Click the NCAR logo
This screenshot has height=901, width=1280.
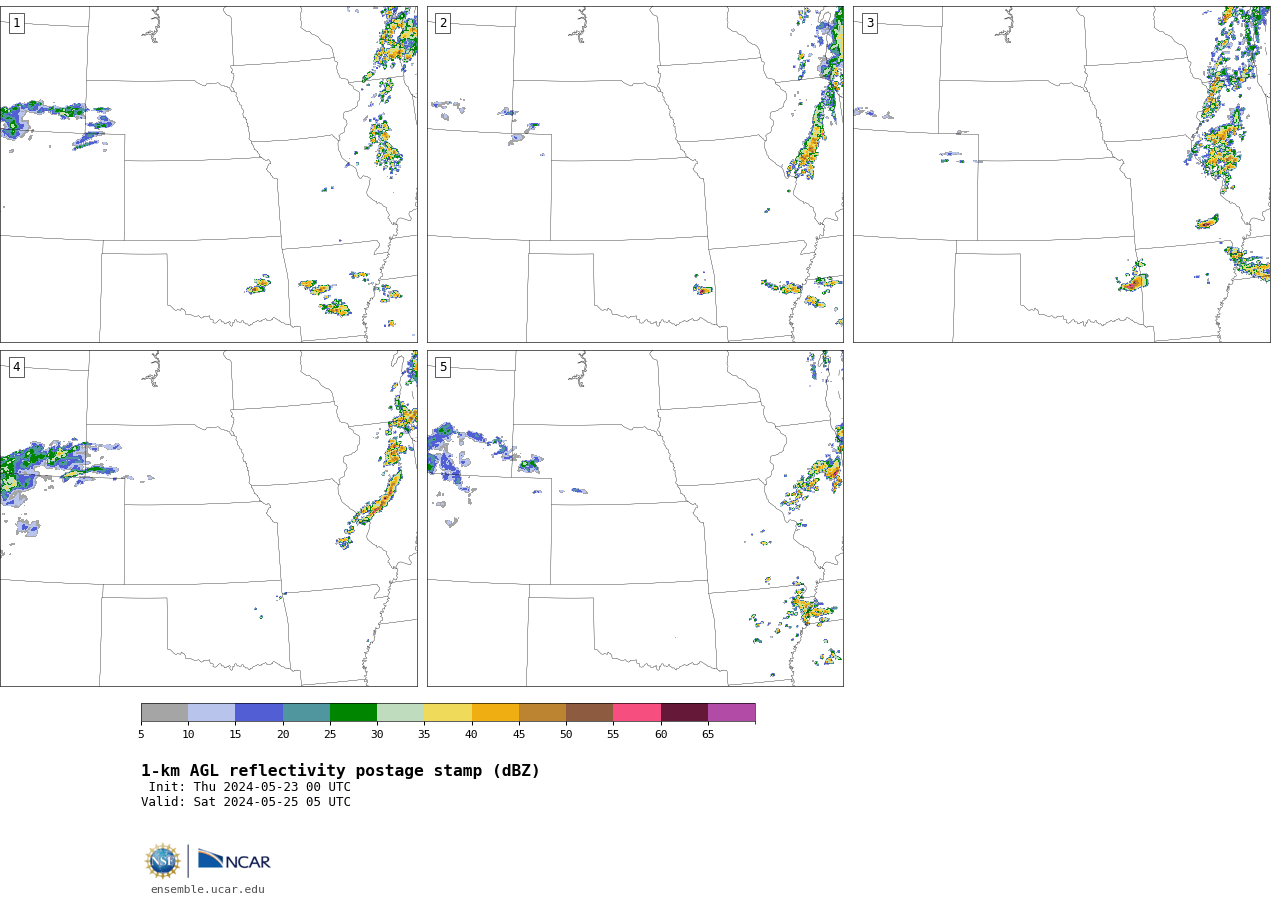point(234,860)
